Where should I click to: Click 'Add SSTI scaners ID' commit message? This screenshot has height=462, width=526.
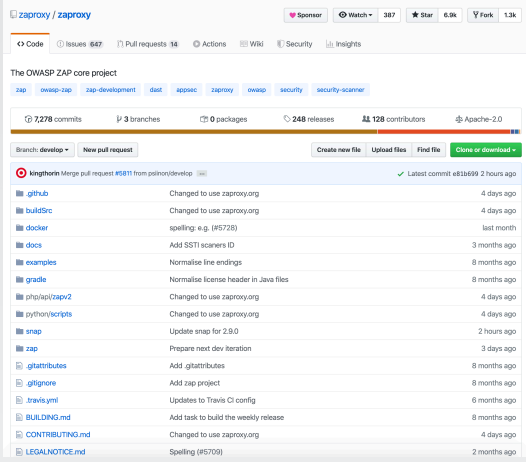[202, 245]
